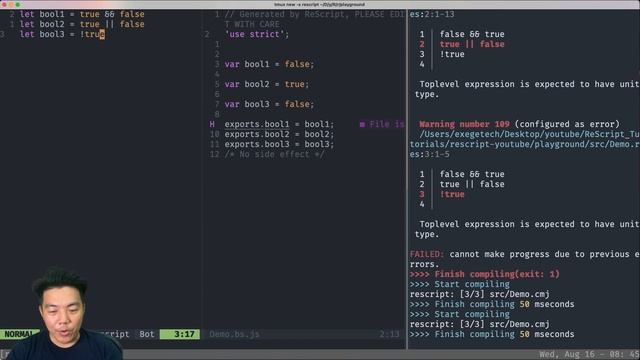Image resolution: width=640 pixels, height=360 pixels.
Task: Click the NORMAL mode indicator in statusline
Action: pos(18,334)
